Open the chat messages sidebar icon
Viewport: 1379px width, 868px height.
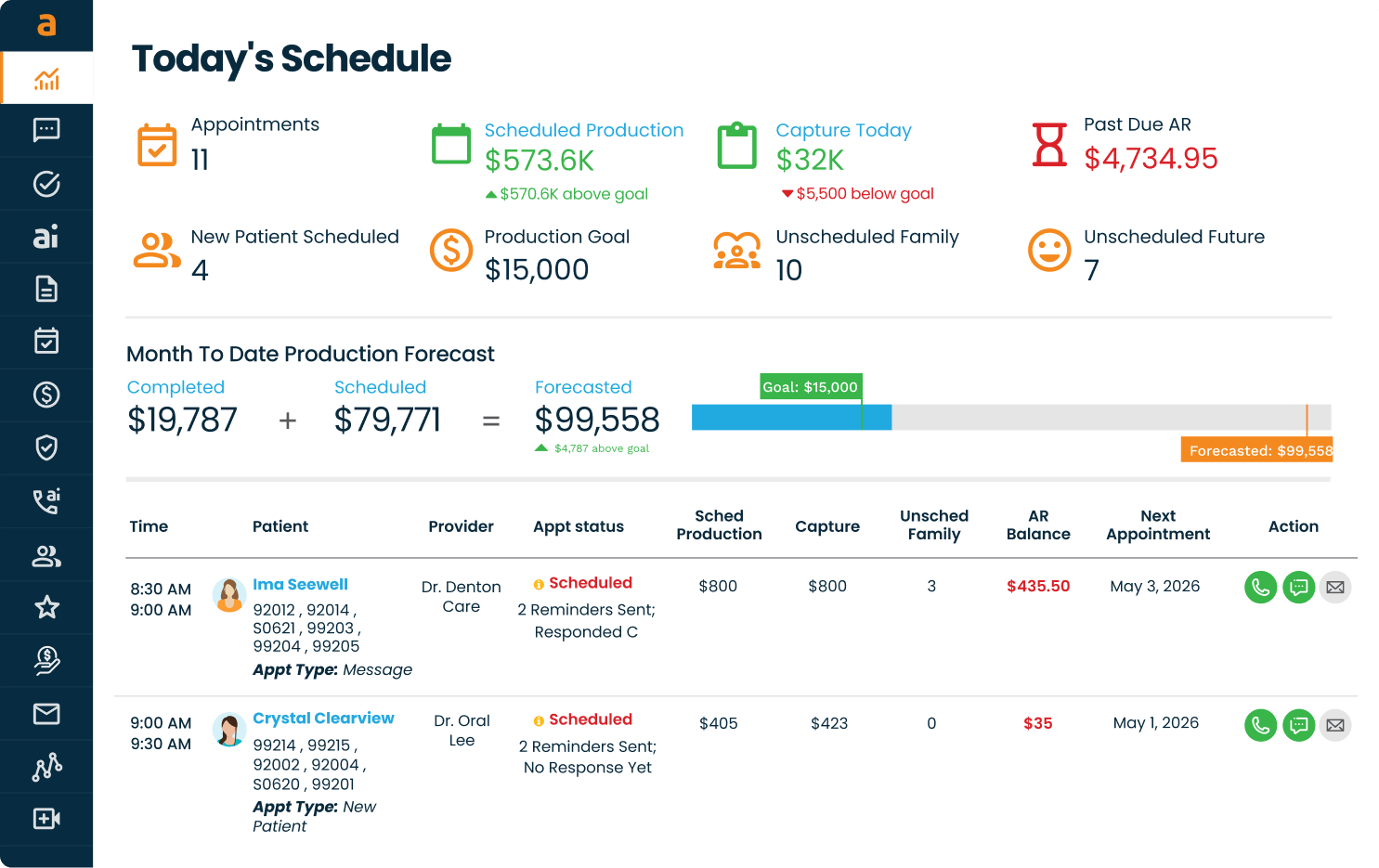46,130
